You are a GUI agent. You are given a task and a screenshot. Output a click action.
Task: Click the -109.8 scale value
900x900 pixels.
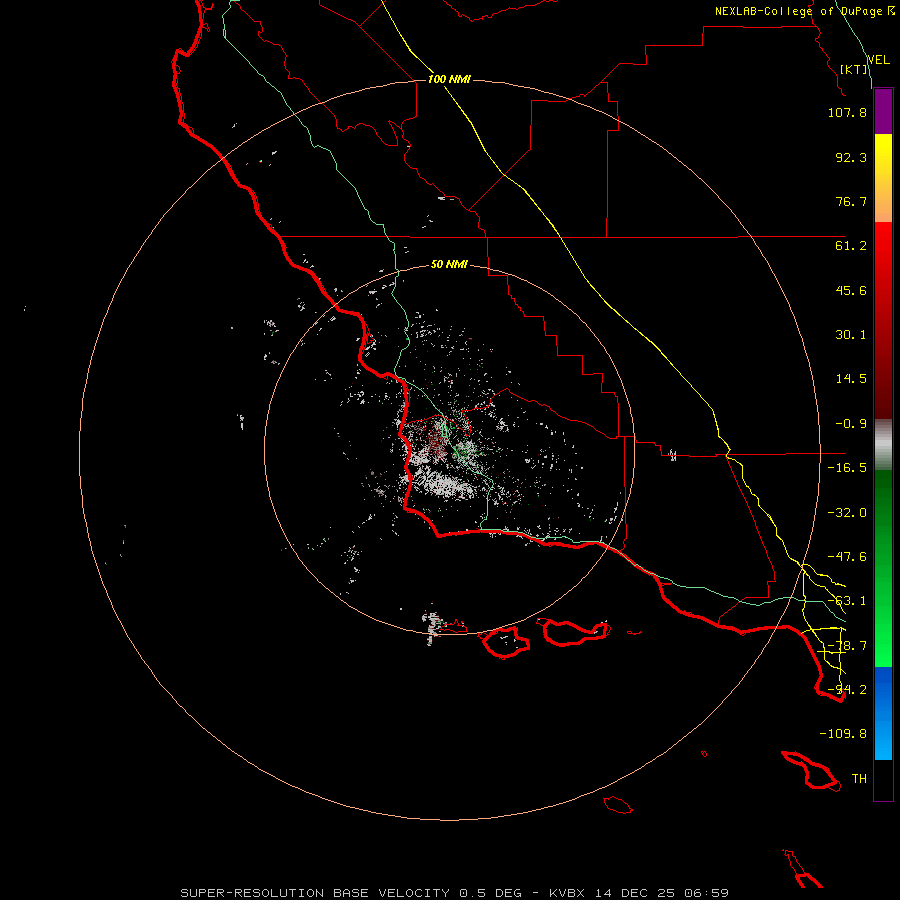click(843, 734)
